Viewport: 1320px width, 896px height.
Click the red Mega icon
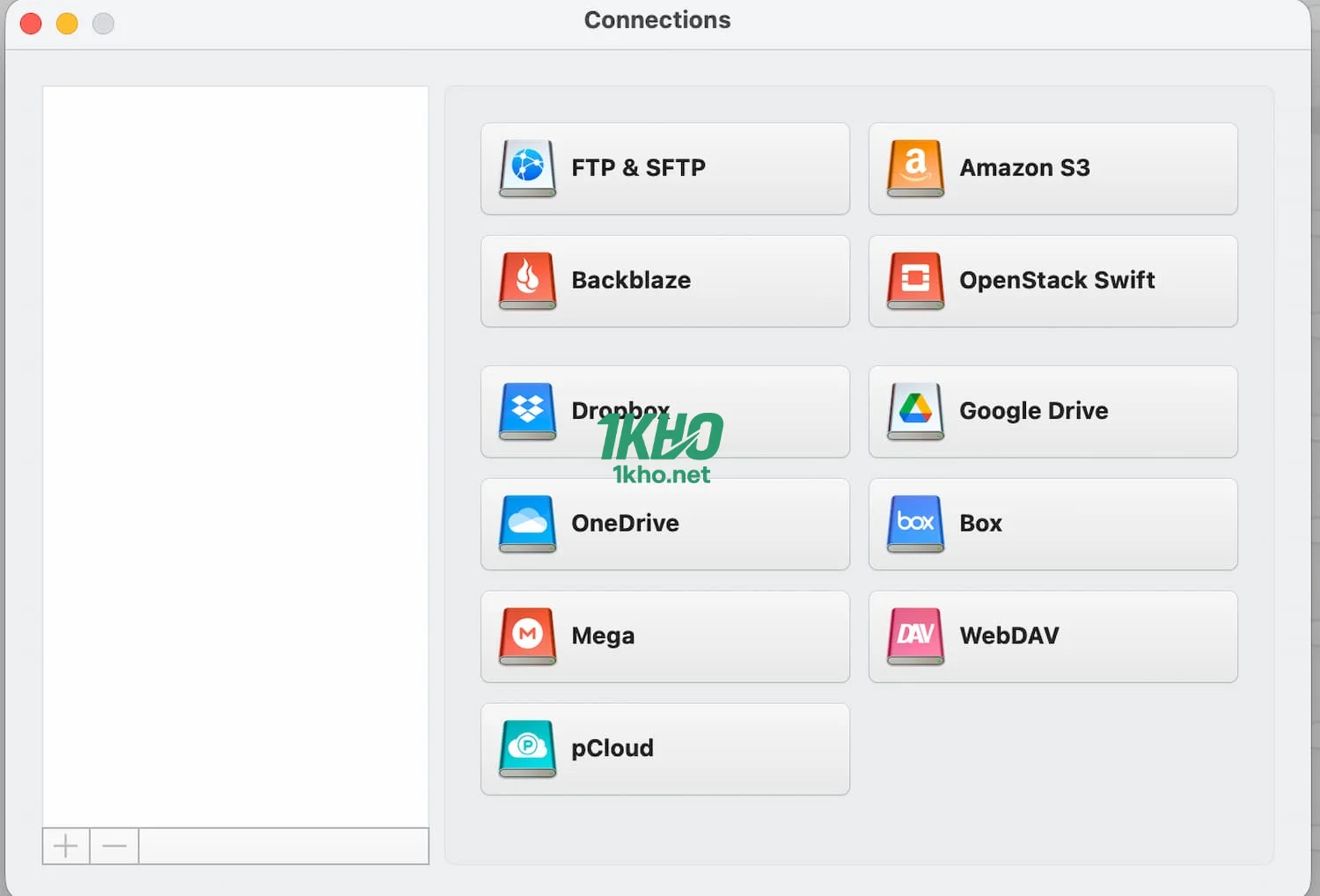527,635
